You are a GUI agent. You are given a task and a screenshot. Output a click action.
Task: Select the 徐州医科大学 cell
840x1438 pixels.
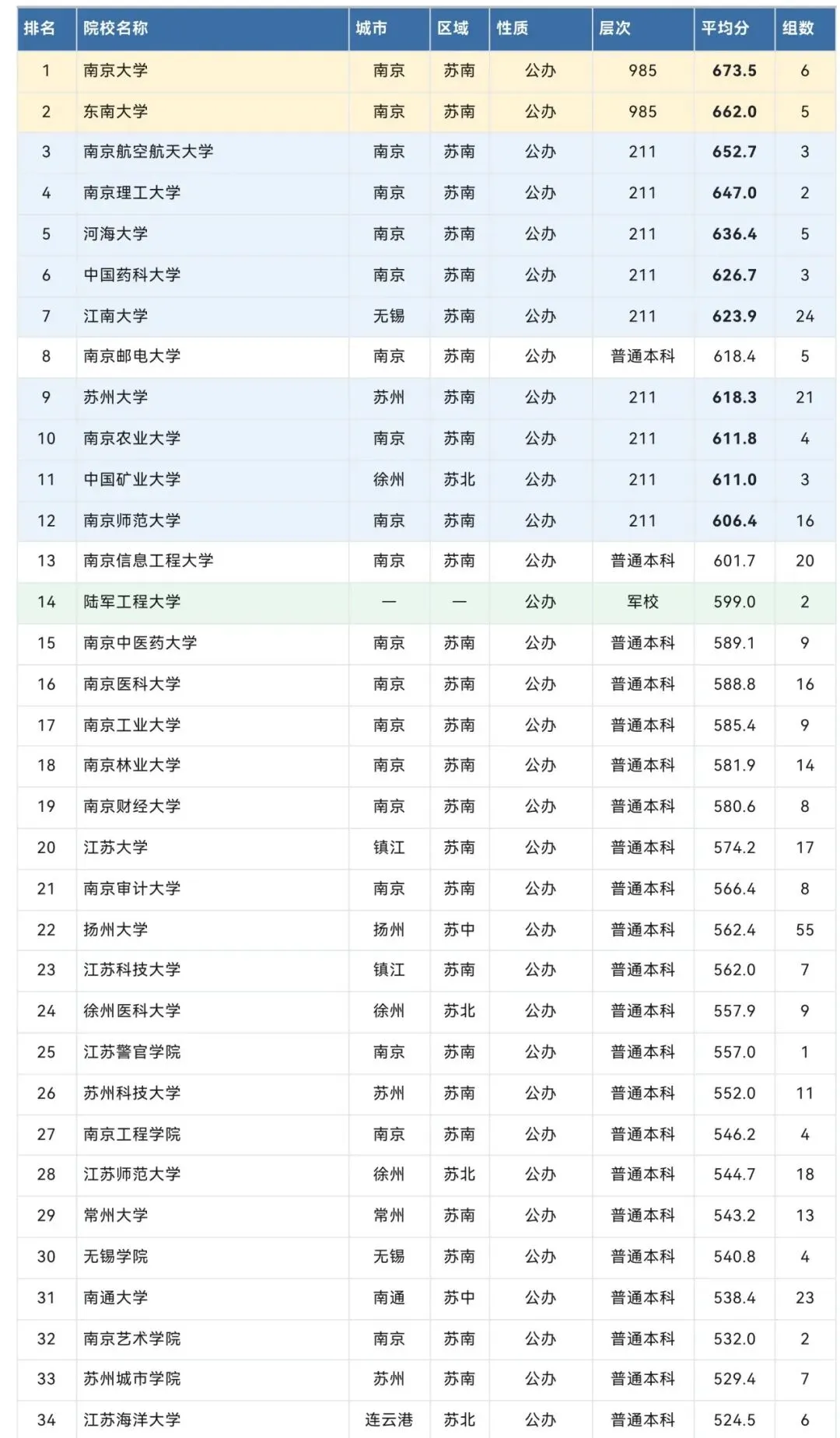coord(212,1012)
